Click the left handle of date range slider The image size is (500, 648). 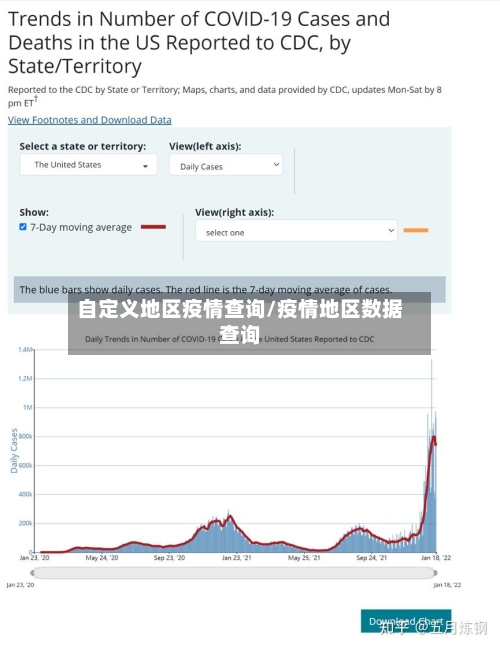pos(33,573)
